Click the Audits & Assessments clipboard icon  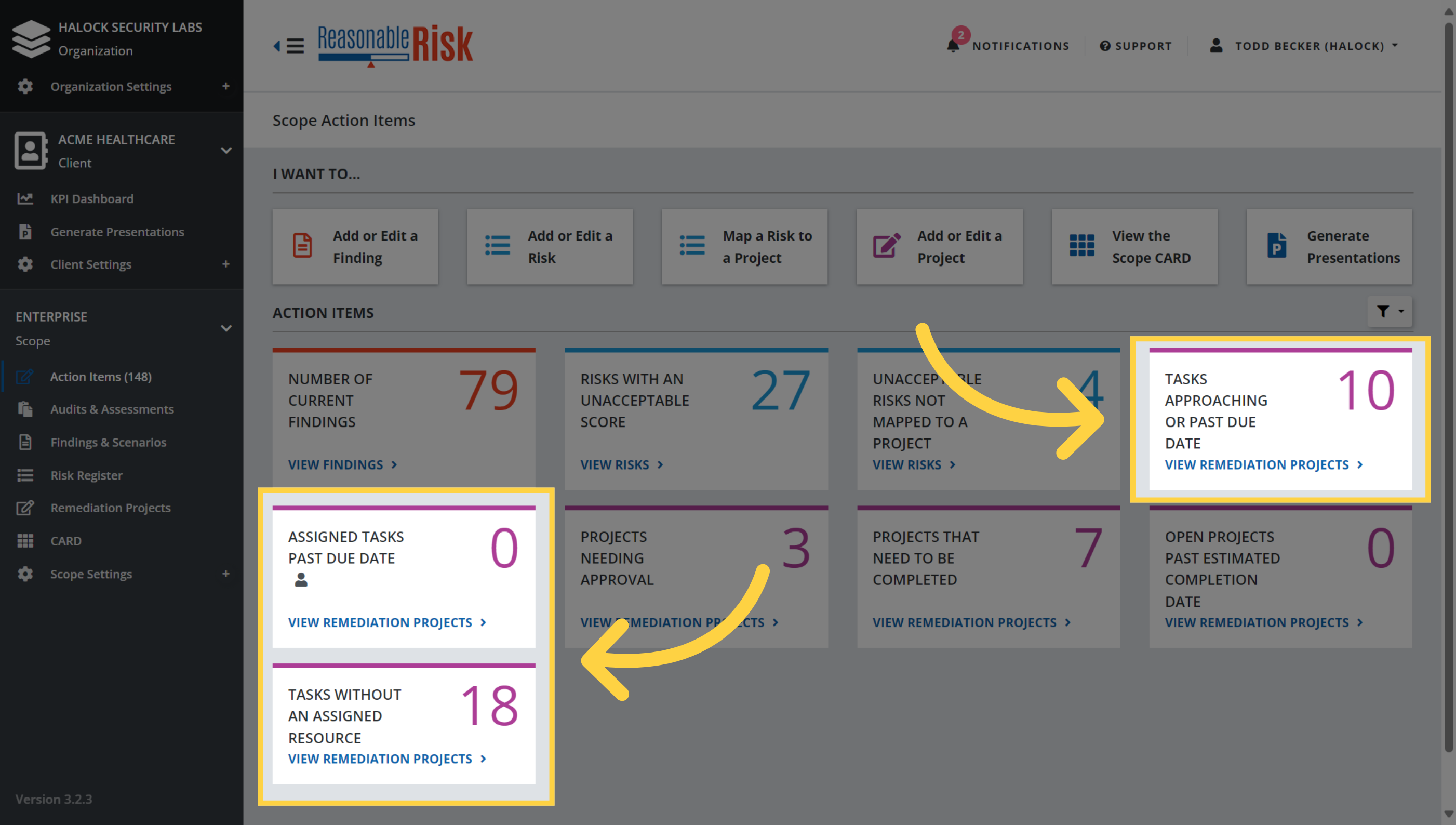(25, 409)
